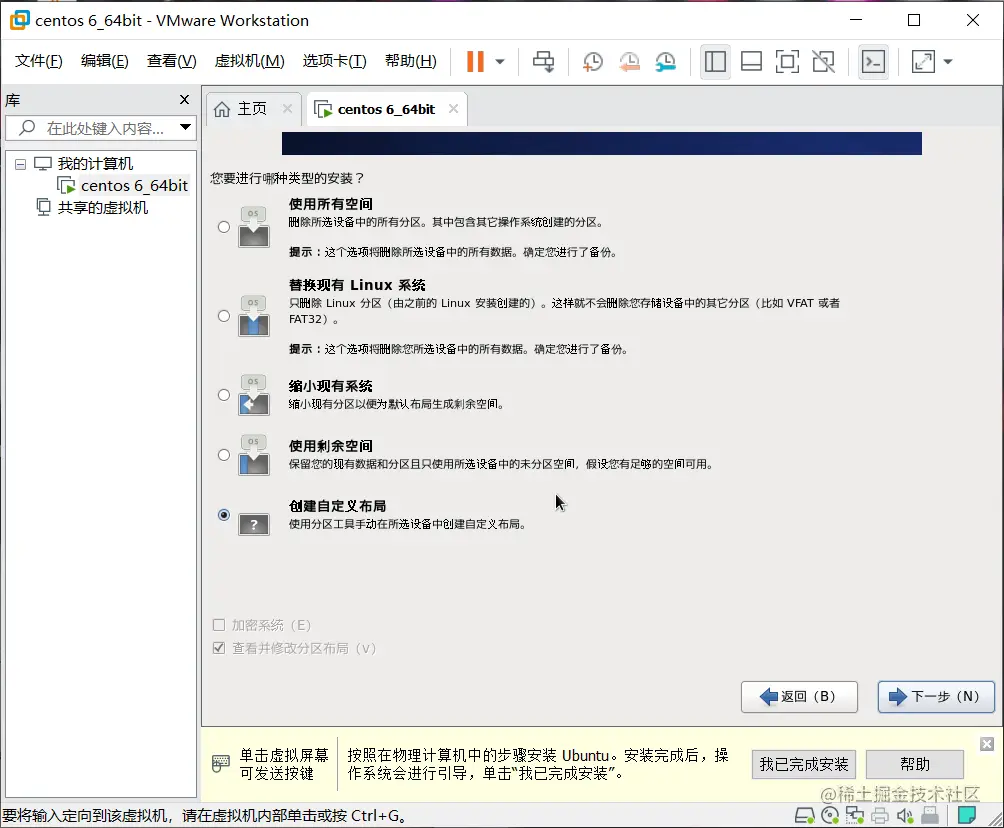This screenshot has height=828, width=1004.
Task: Revert to the previous snapshot icon
Action: (x=629, y=61)
